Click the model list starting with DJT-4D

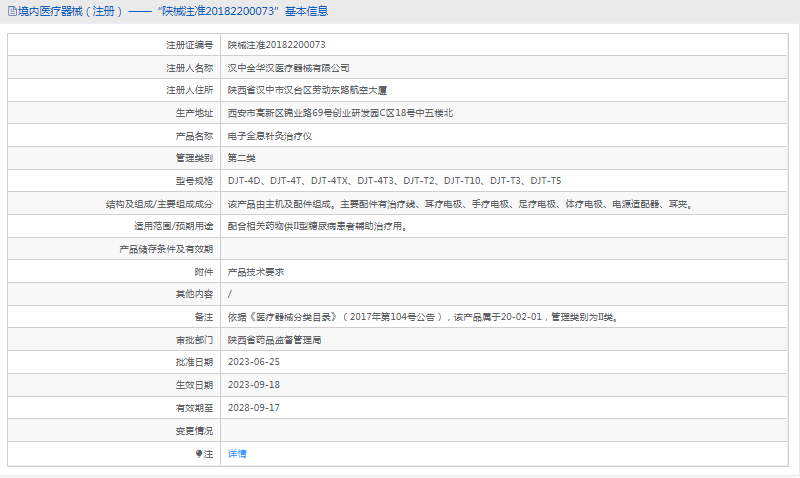point(394,181)
